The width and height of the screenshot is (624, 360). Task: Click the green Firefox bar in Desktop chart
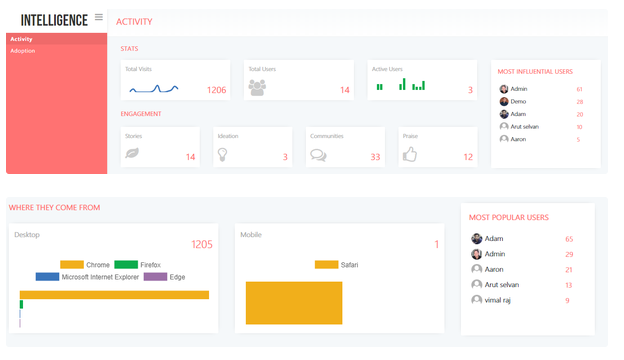point(21,304)
